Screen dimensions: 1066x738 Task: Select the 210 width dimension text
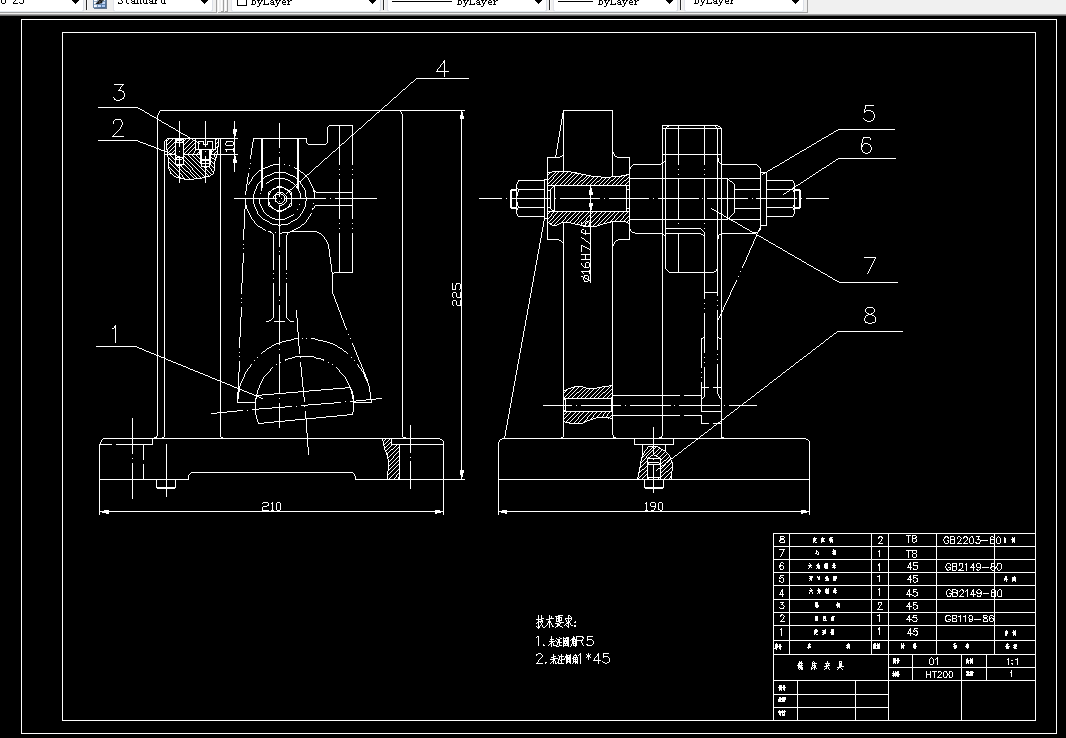tap(271, 506)
